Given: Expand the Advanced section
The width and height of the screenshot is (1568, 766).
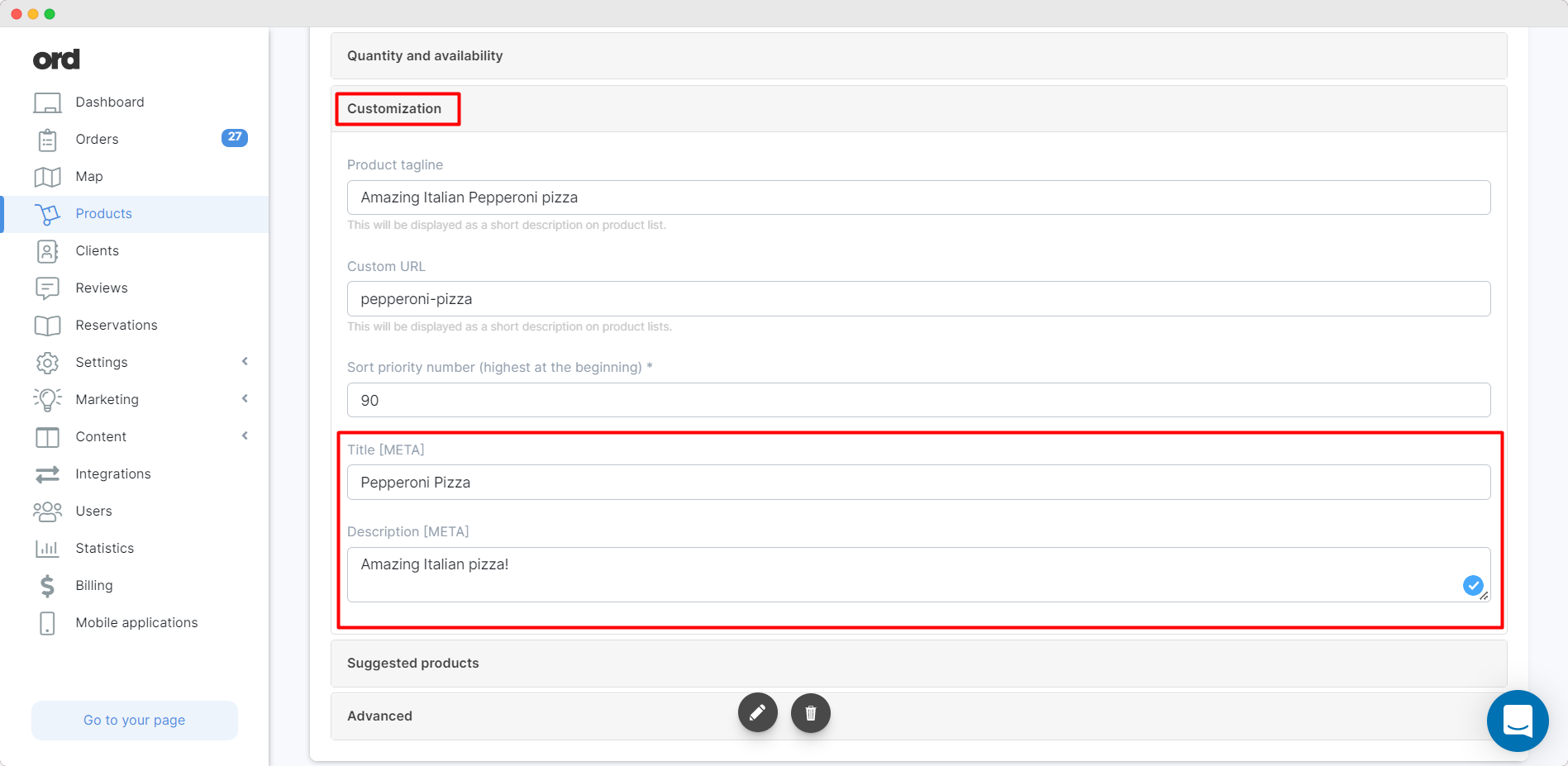Looking at the screenshot, I should click(918, 716).
